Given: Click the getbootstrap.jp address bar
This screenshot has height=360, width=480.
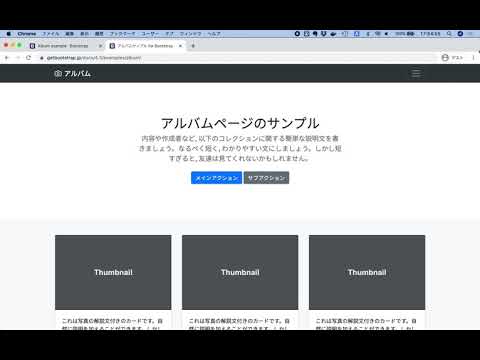Looking at the screenshot, I should pyautogui.click(x=237, y=58).
